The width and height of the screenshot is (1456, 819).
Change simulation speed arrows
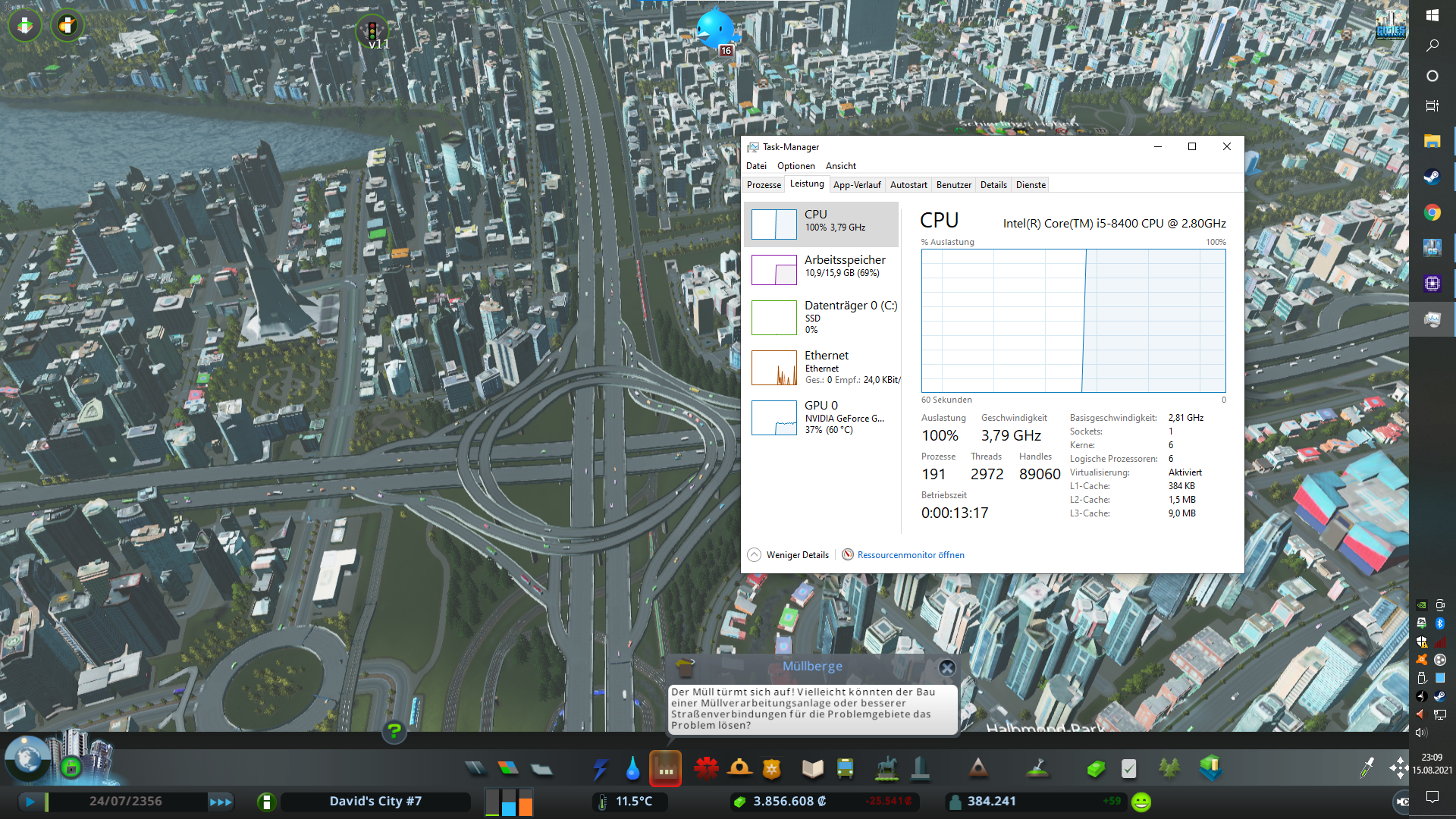tap(221, 802)
